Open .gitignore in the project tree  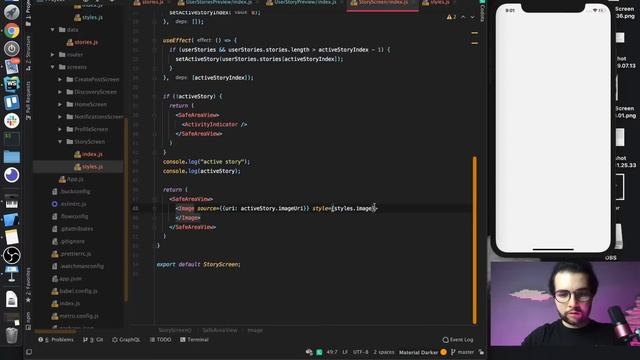69,241
